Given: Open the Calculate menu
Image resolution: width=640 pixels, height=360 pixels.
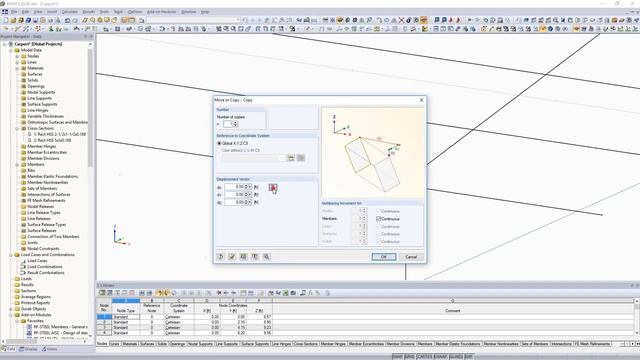Looking at the screenshot, I should [70, 12].
